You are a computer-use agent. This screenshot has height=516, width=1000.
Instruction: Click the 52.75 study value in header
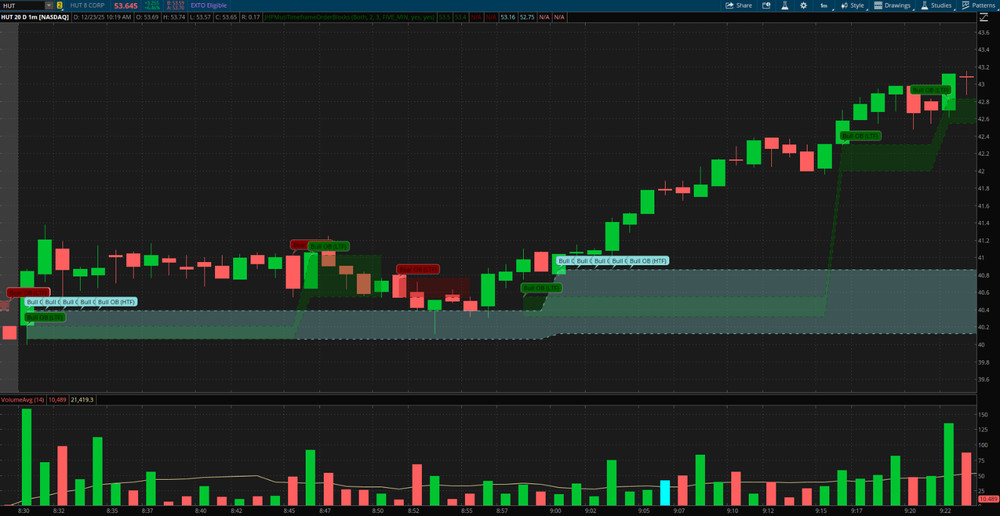coord(527,17)
